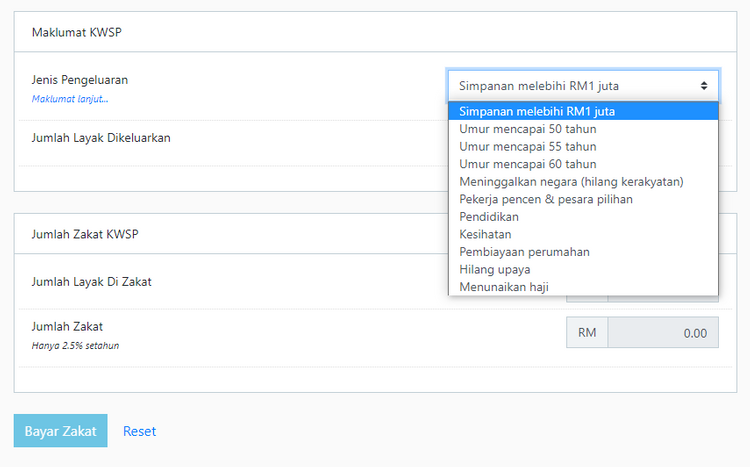Select 'Simpanan melebihi RM1 juta' option
The width and height of the screenshot is (750, 467).
[x=583, y=111]
